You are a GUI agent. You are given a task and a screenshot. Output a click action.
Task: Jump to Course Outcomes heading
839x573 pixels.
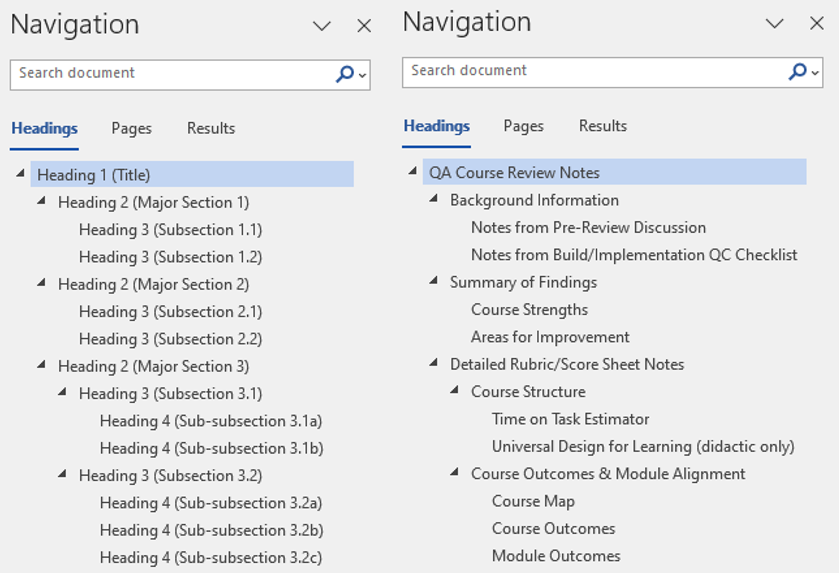(553, 528)
